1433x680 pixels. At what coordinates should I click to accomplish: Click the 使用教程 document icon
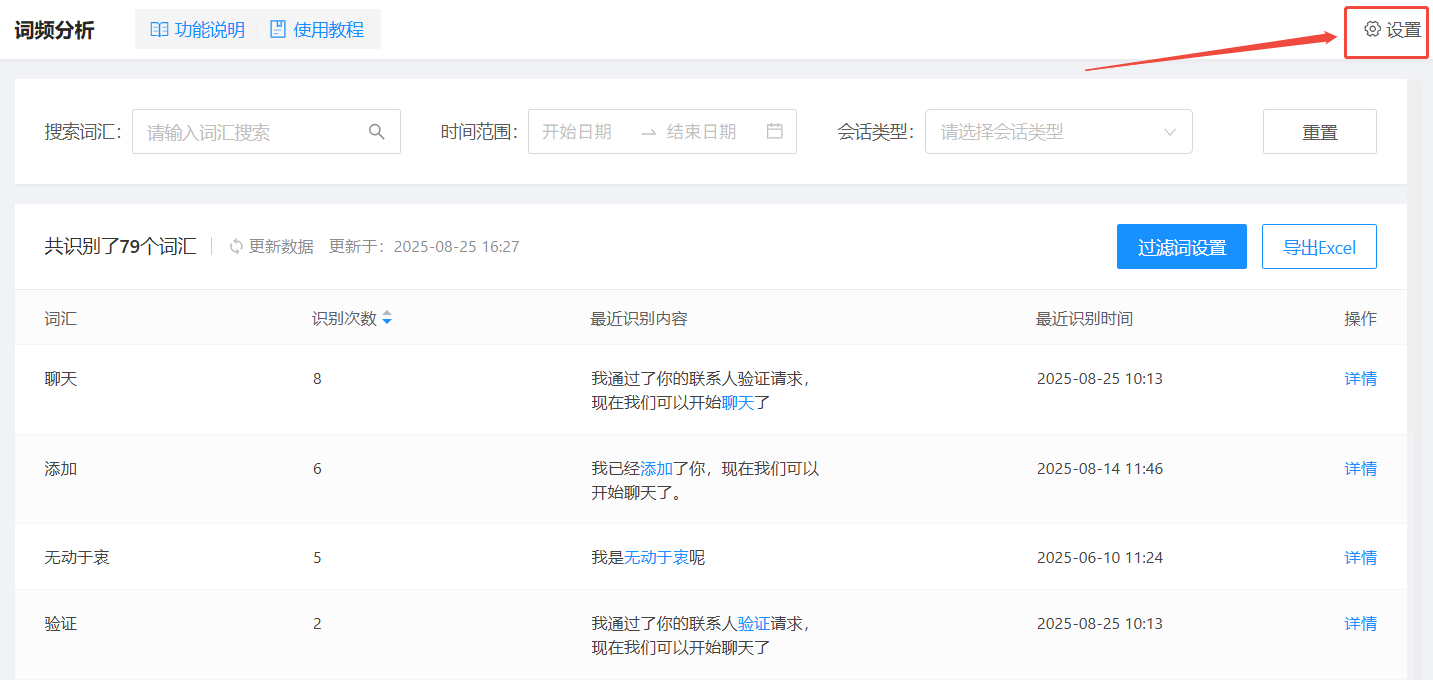click(x=278, y=30)
